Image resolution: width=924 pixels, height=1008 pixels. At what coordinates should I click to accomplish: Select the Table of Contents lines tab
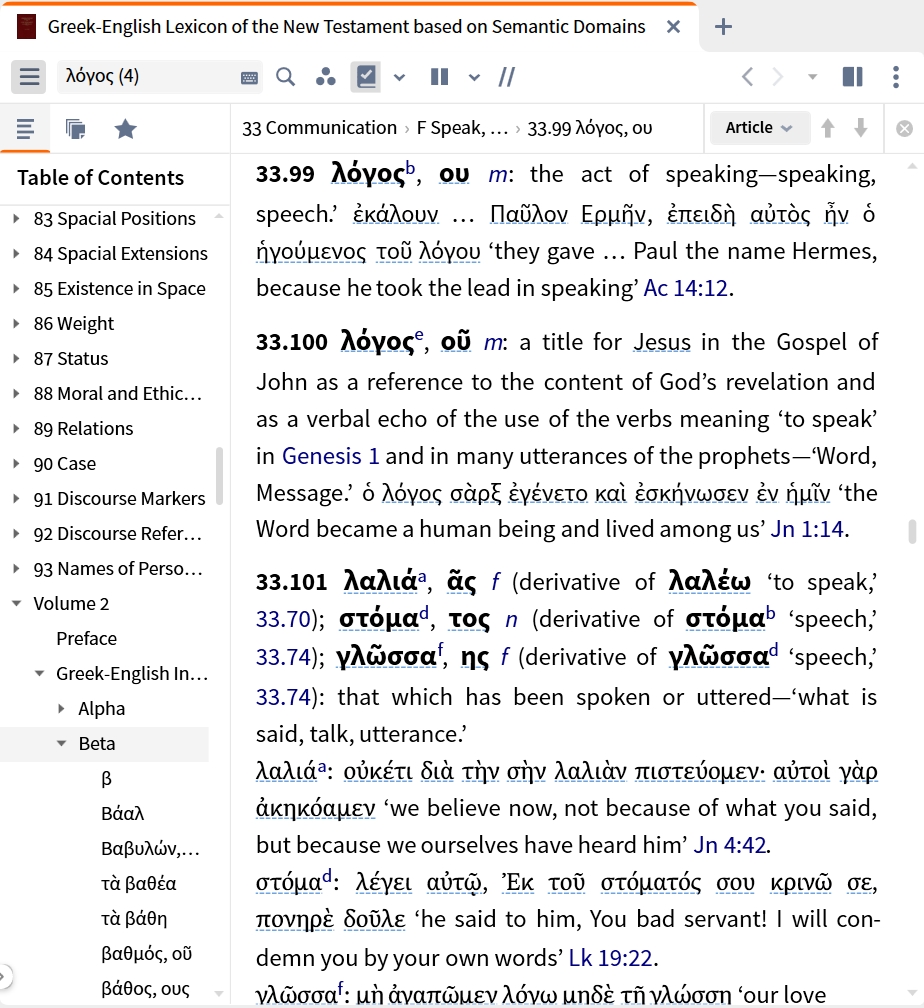pos(25,129)
